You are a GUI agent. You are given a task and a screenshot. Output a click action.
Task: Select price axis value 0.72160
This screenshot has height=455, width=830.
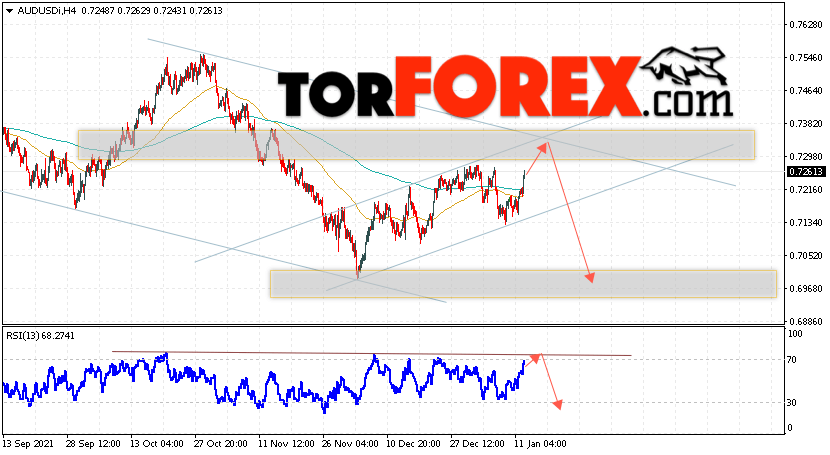(806, 189)
